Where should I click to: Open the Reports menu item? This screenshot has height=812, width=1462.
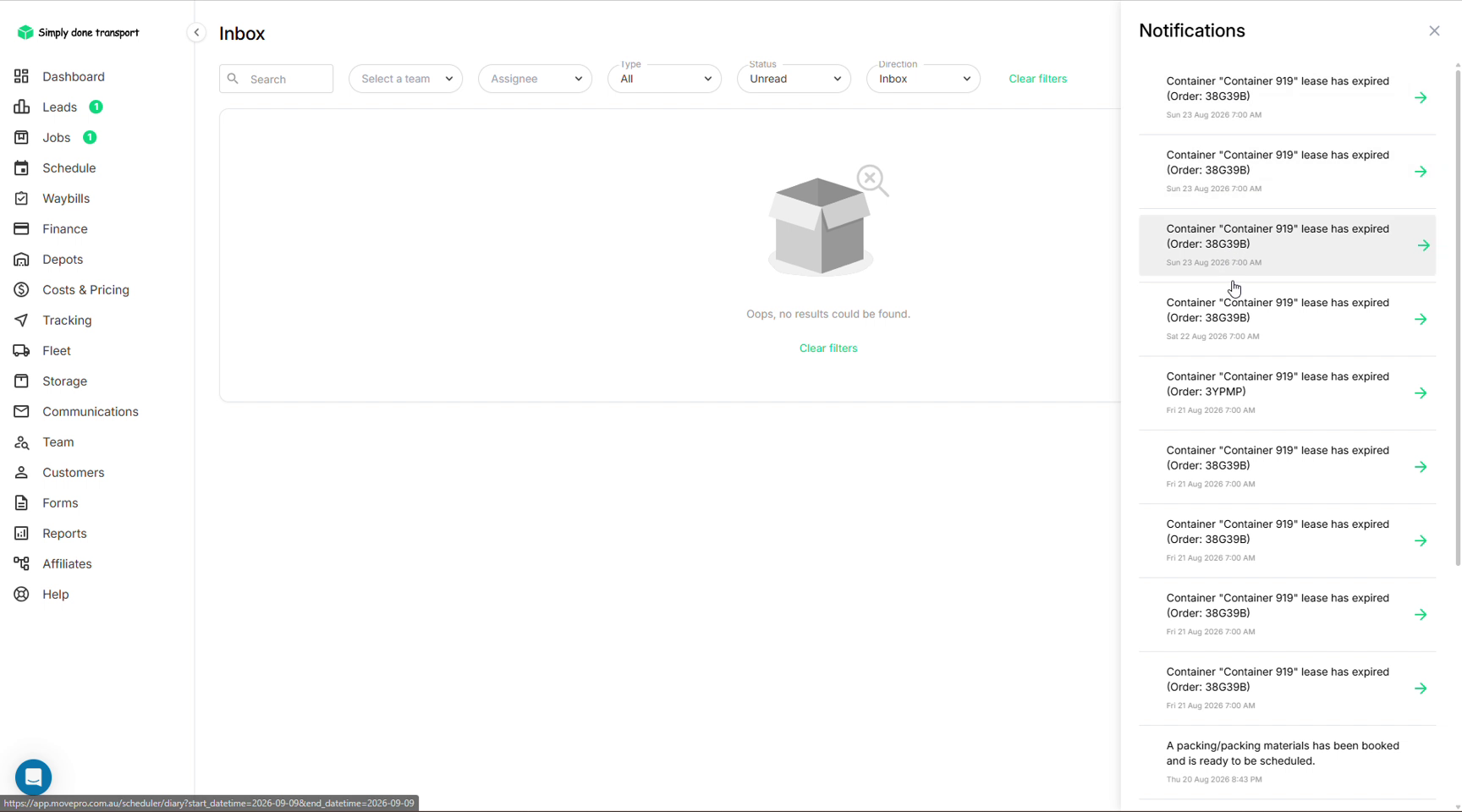click(64, 533)
